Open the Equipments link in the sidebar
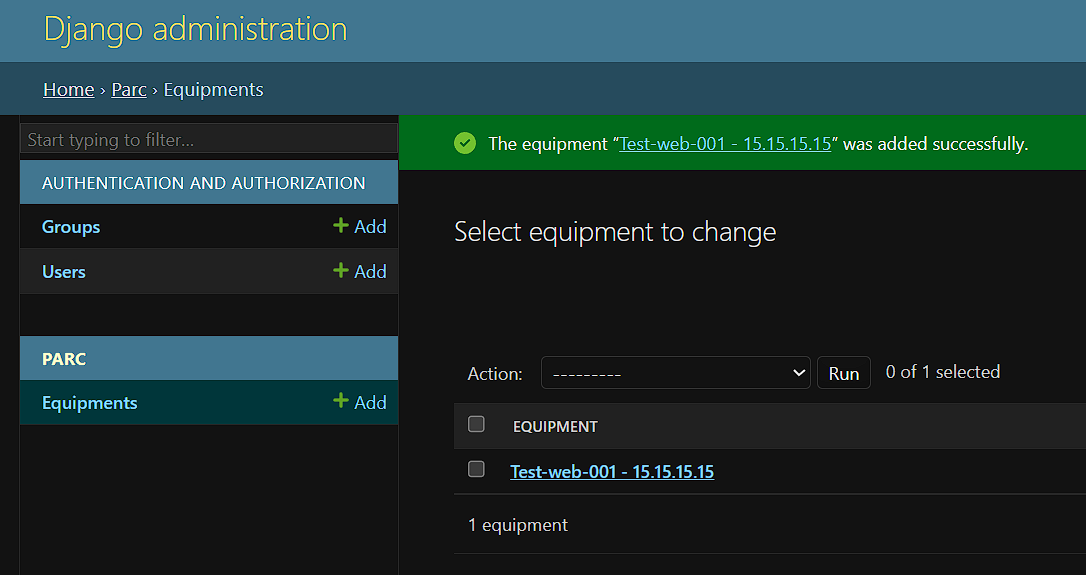 (89, 402)
